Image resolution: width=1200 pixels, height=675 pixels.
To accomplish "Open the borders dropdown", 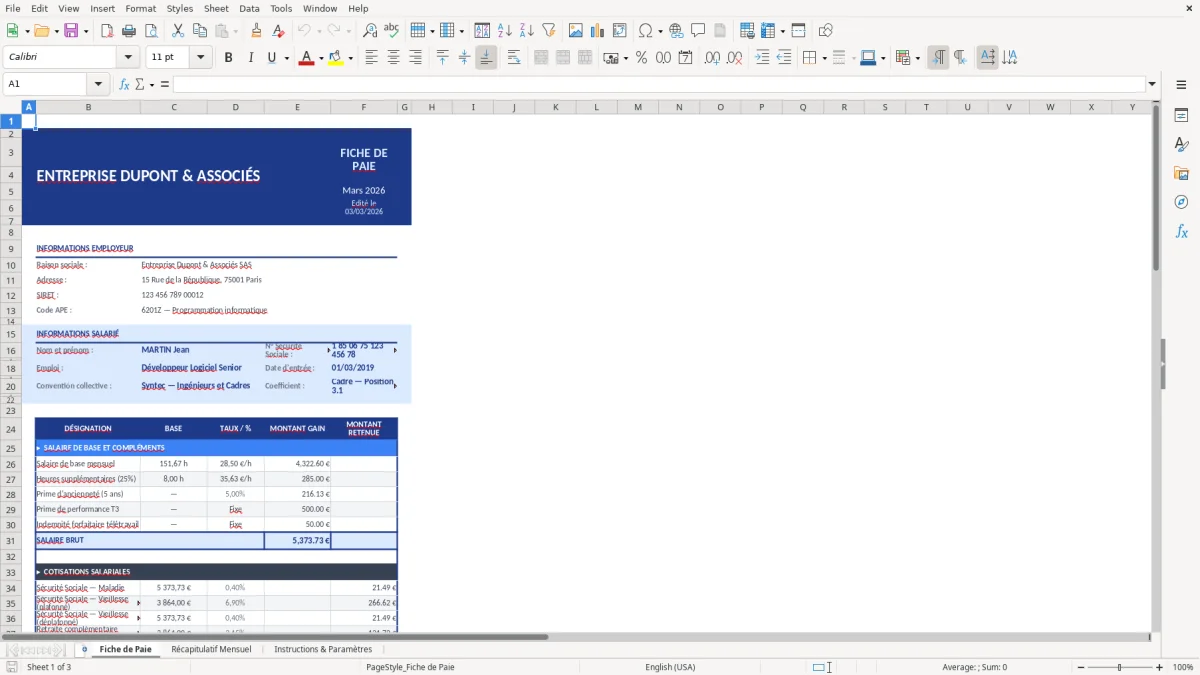I will (x=824, y=57).
